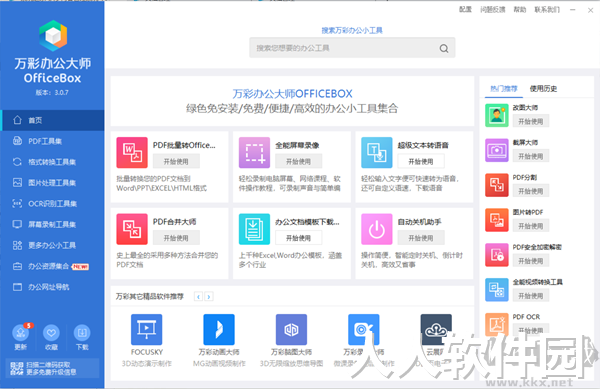Image resolution: width=600 pixels, height=389 pixels.
Task: Click the search box for office tools
Action: pyautogui.click(x=352, y=48)
